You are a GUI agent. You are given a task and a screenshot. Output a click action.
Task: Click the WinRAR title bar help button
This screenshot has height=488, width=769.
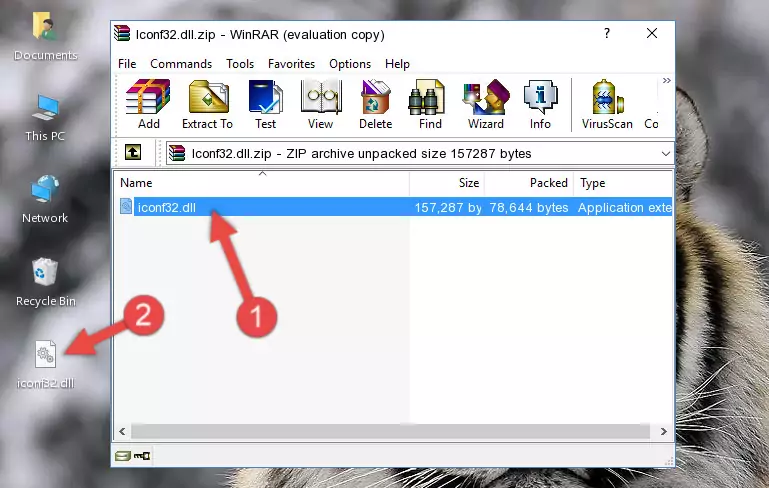tap(607, 33)
